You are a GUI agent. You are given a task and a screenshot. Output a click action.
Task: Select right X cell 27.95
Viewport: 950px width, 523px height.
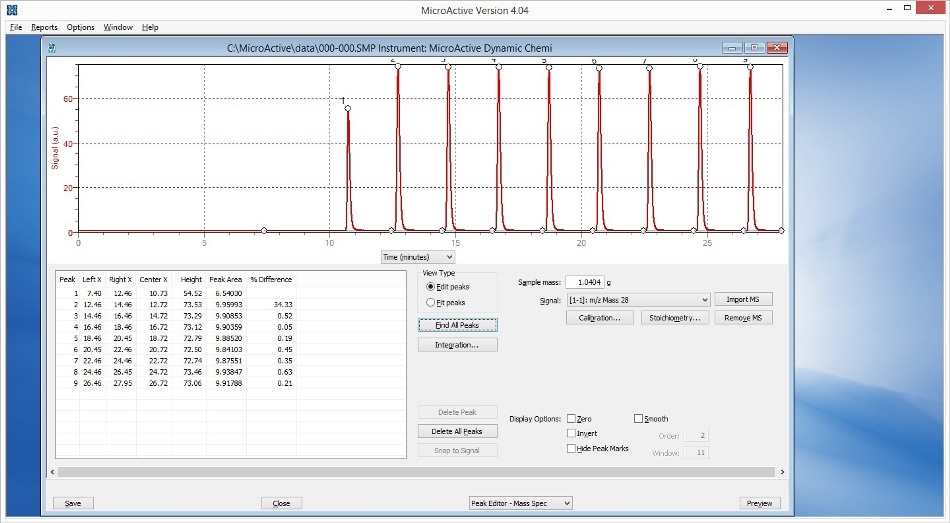tap(121, 383)
